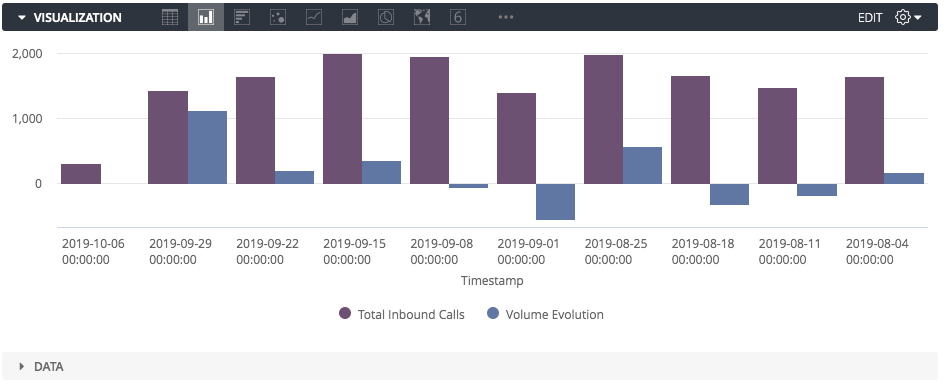Viewport: 944px width, 382px height.
Task: Show more visualization types via ellipsis
Action: coord(506,17)
